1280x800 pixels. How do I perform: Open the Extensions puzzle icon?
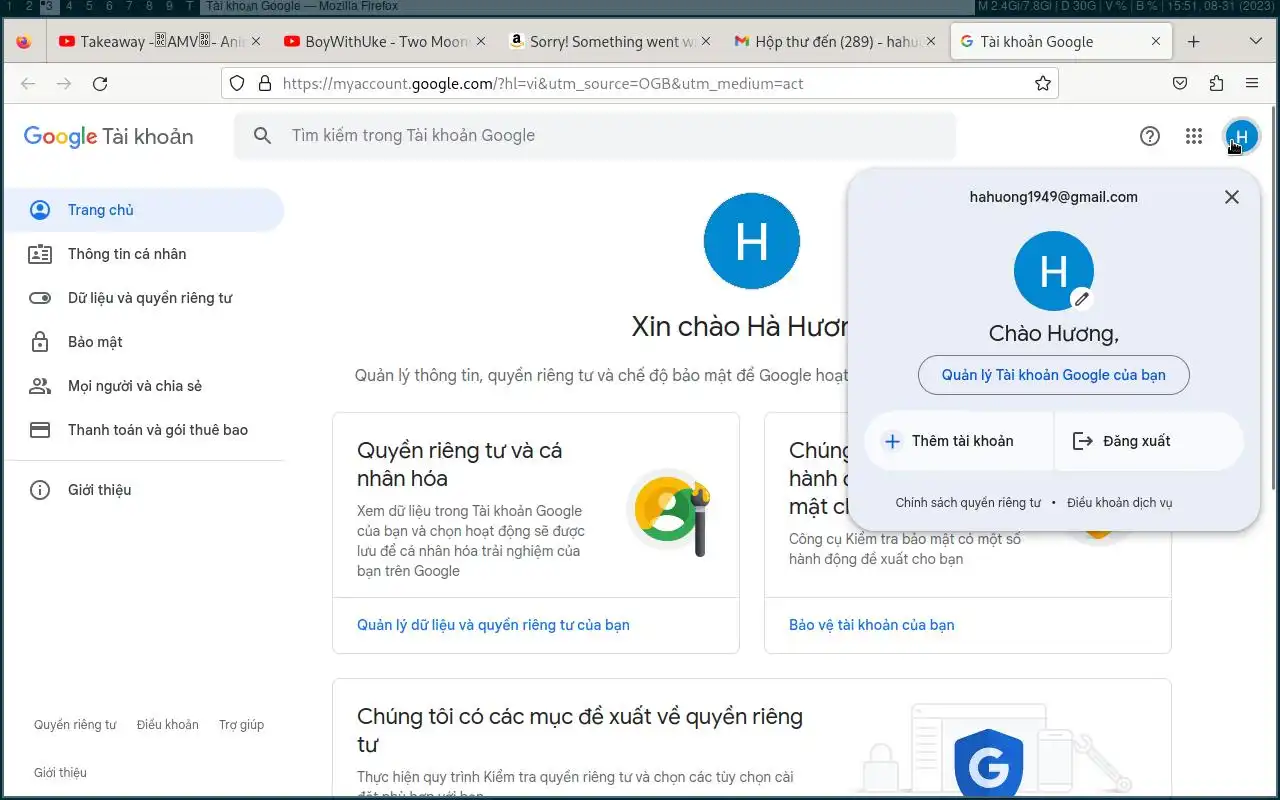1216,84
